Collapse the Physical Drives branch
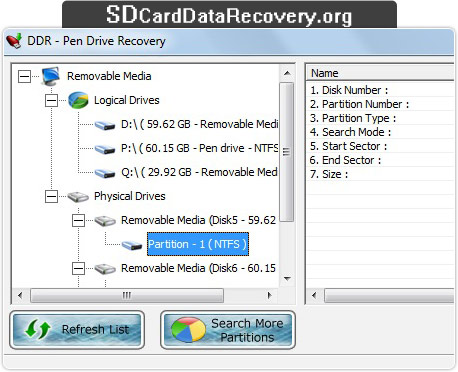This screenshot has height=372, width=458. (x=51, y=197)
